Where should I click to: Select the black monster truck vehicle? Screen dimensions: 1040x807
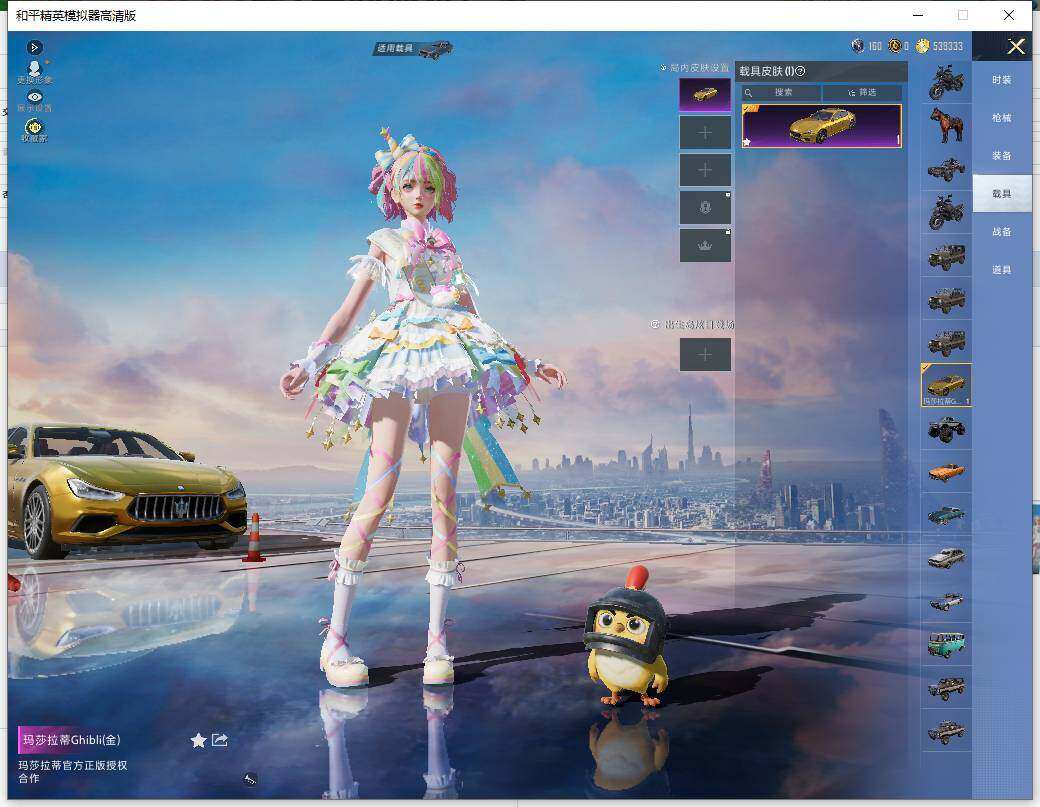[x=946, y=428]
